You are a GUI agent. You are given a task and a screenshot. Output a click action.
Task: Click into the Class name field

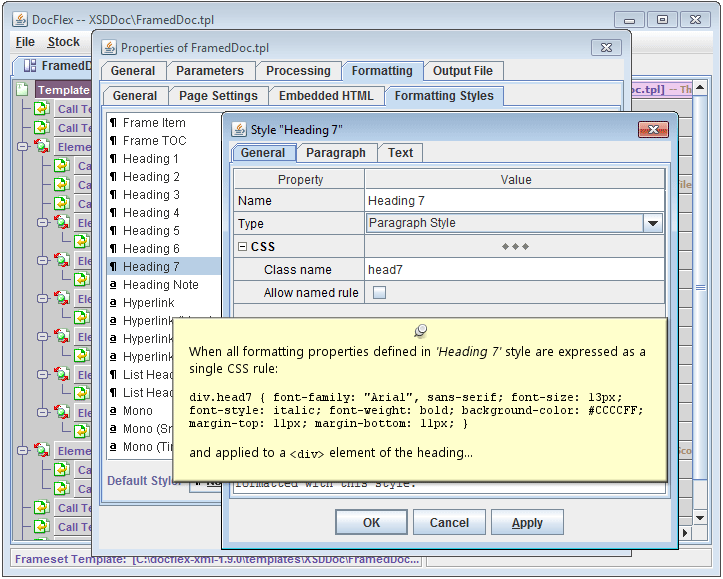coord(514,270)
